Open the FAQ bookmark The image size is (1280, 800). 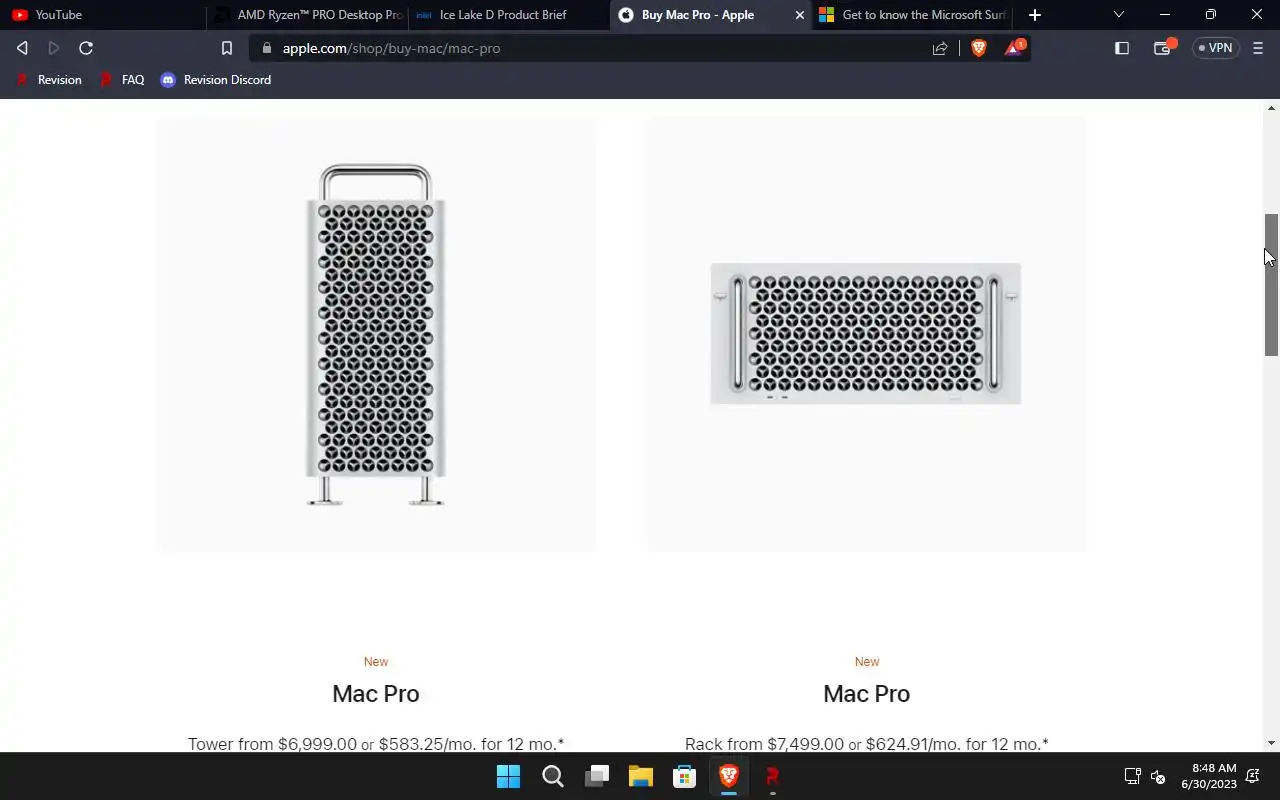click(x=123, y=80)
